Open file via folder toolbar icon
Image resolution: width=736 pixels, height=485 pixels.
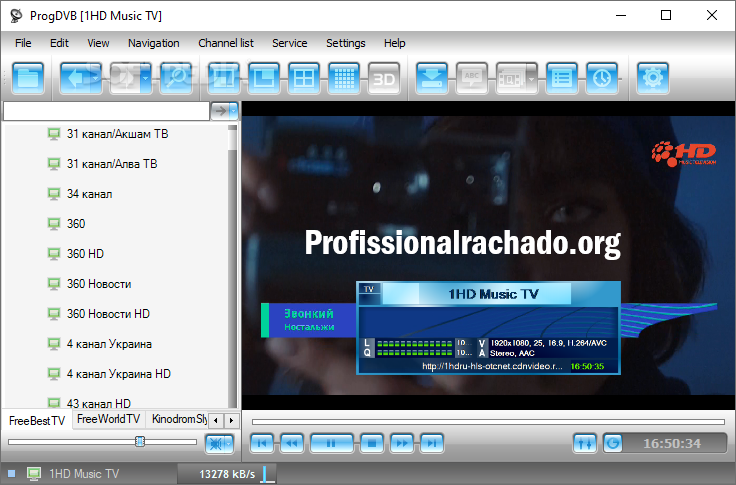pyautogui.click(x=28, y=78)
